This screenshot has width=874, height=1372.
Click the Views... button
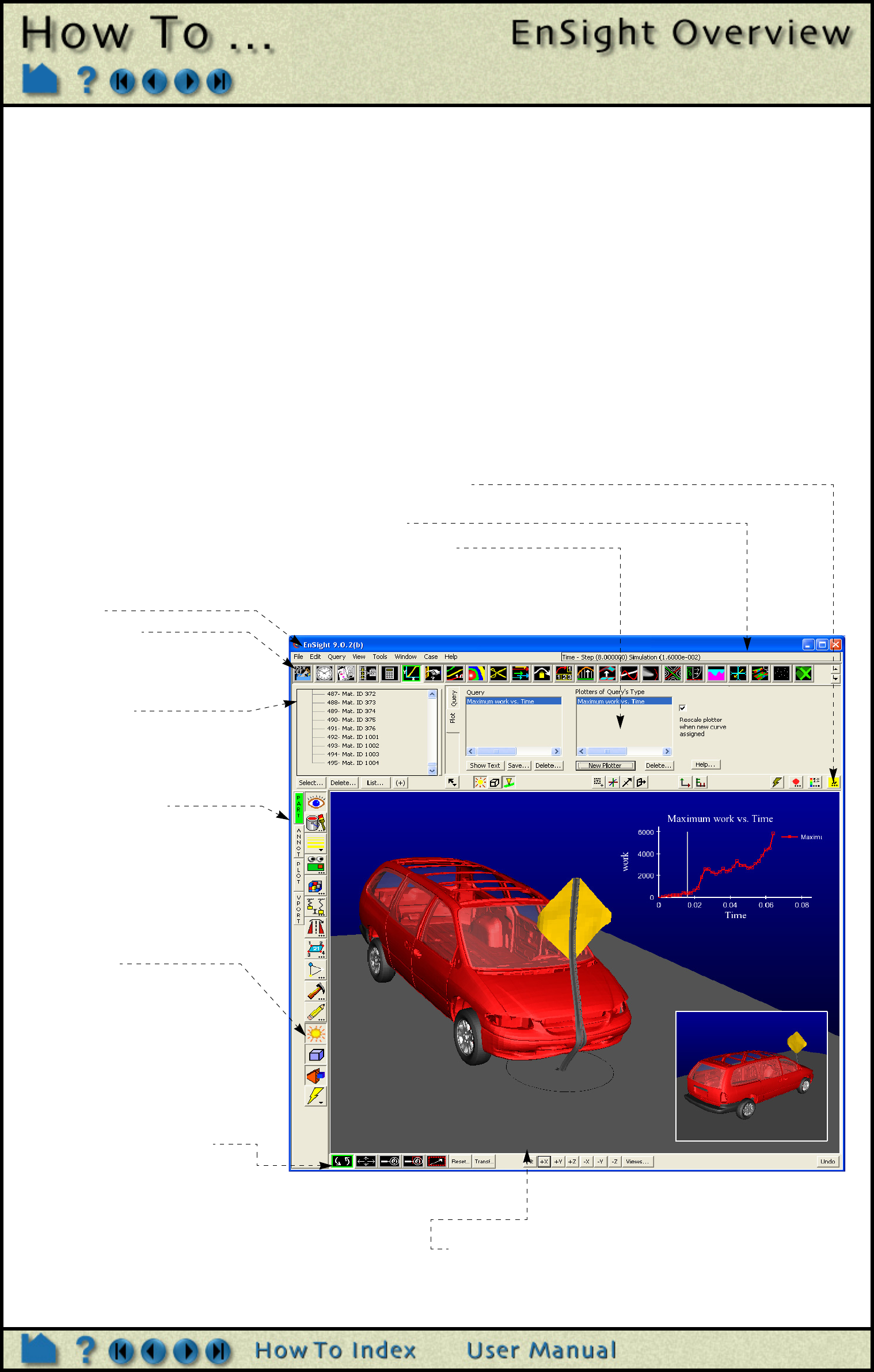point(637,1161)
